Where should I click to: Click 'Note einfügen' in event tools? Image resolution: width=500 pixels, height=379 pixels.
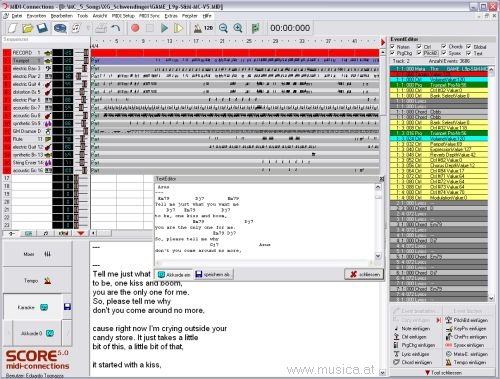click(x=412, y=329)
